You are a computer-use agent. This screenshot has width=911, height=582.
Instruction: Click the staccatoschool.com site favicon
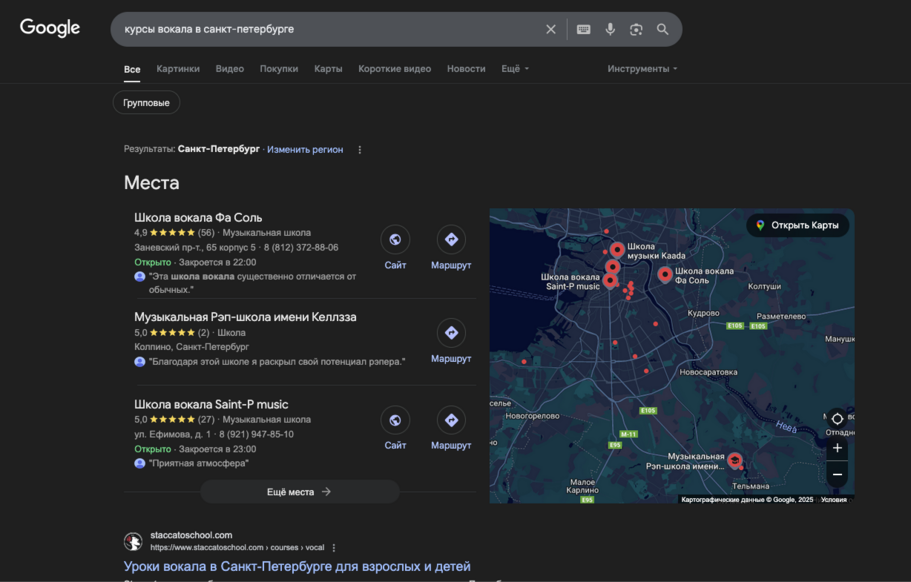coord(133,541)
